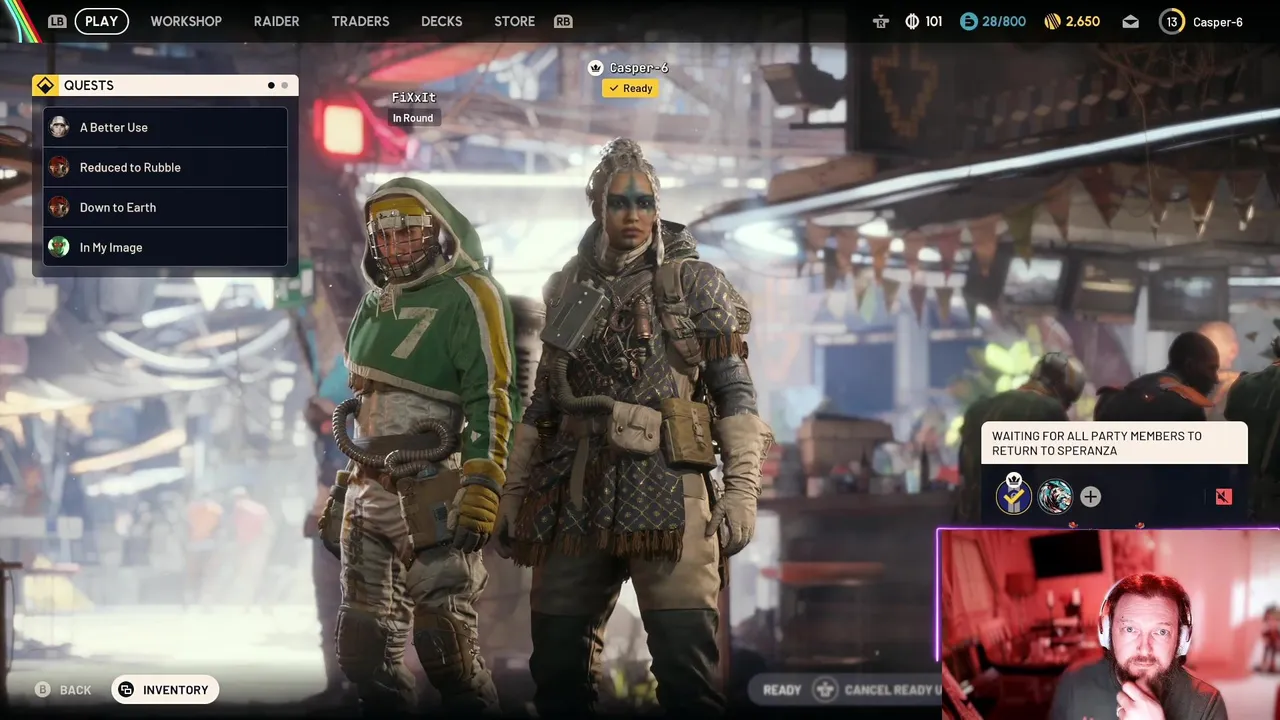
Task: Click the Ready button at bottom
Action: tap(782, 690)
